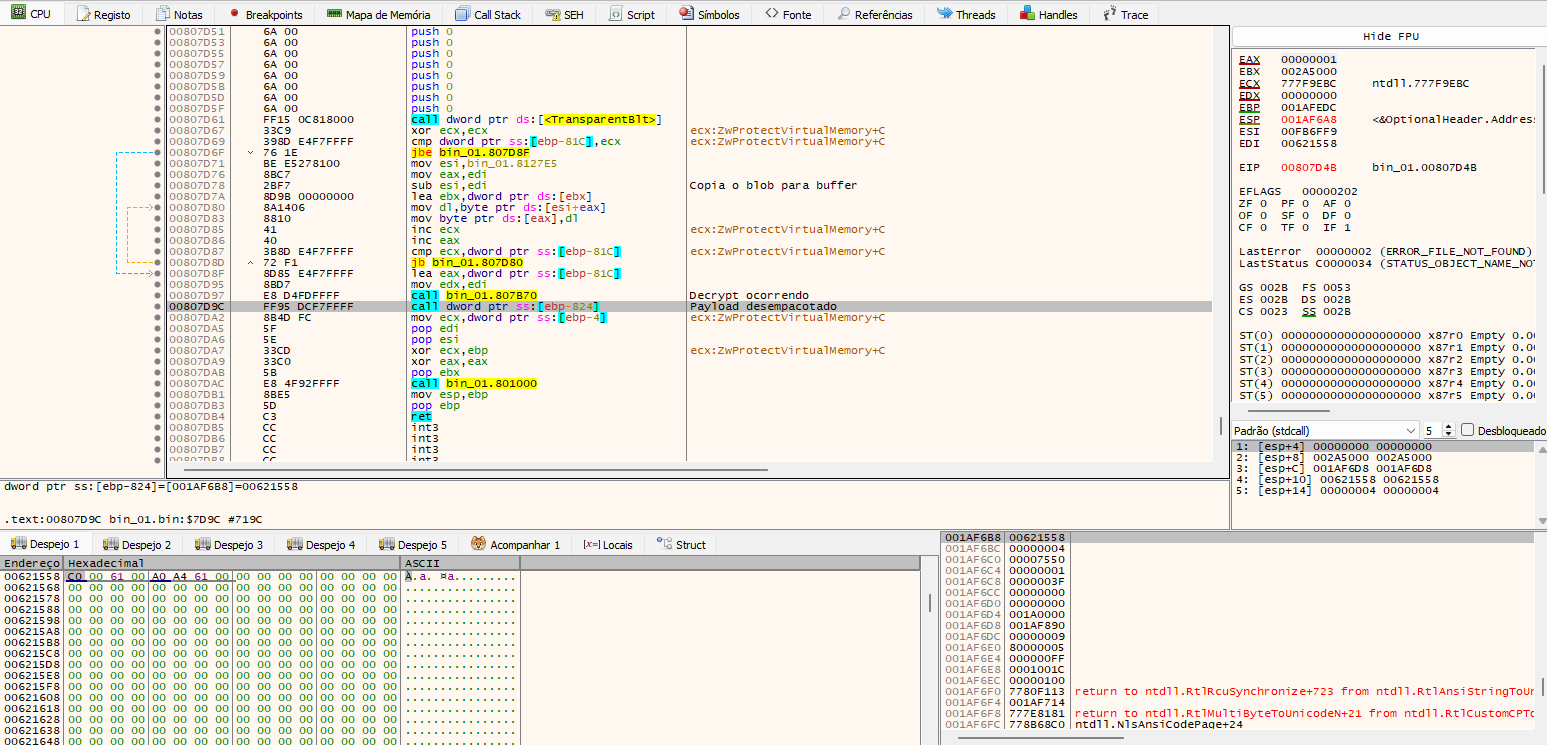Select the [esp+10] 00621558 argument row
The height and width of the screenshot is (745, 1547).
coord(1382,479)
